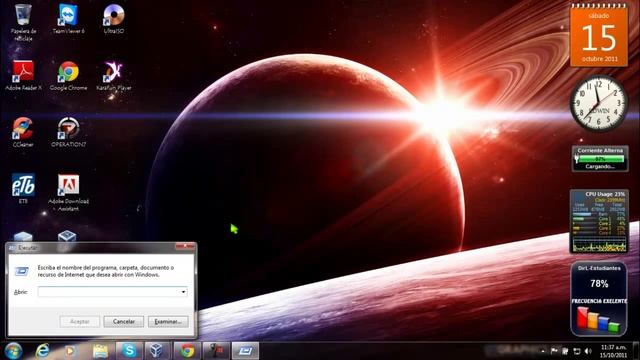The image size is (640, 360).
Task: Select the CCleaner desktop shortcut
Action: (23, 132)
